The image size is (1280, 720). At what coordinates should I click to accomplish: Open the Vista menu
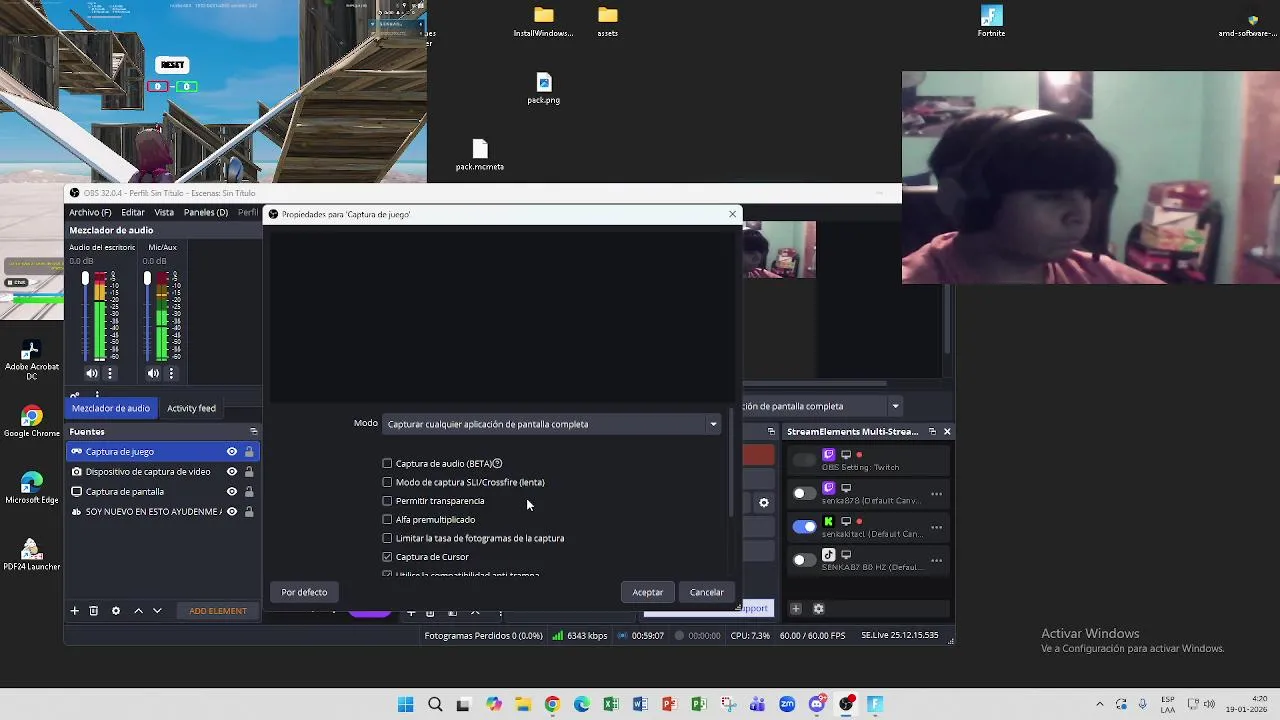click(164, 213)
